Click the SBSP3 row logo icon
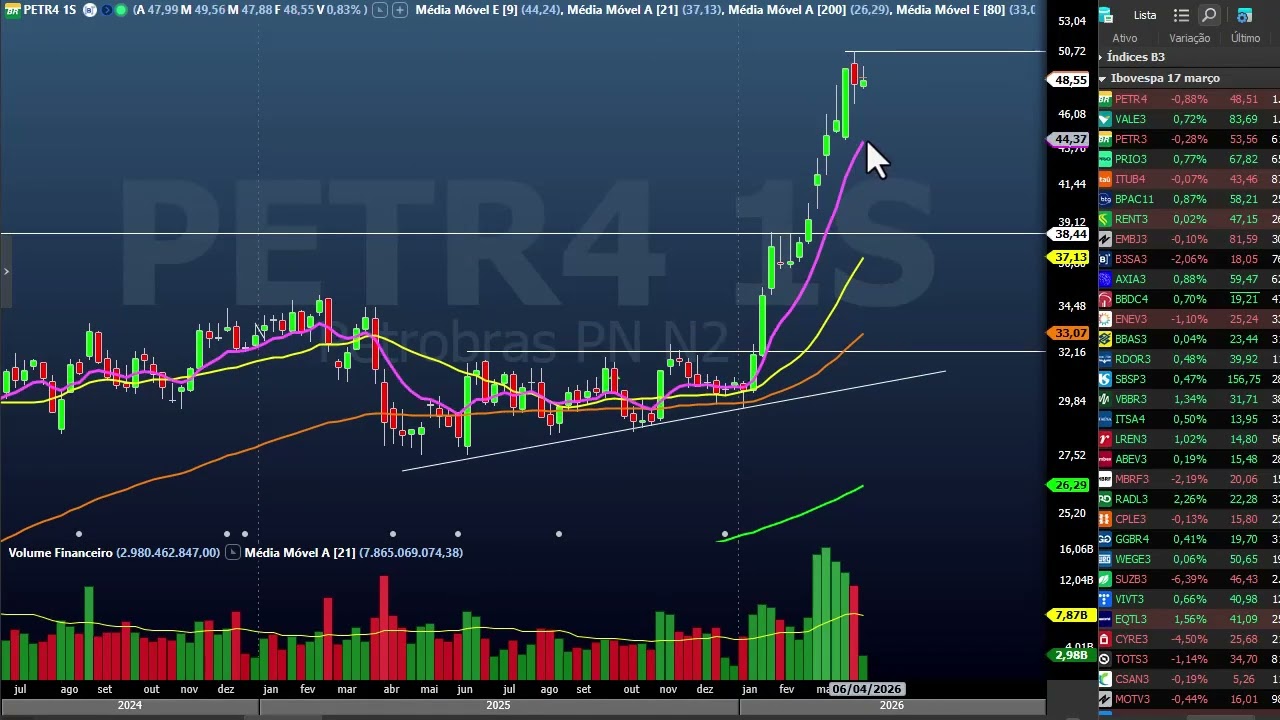 (x=1105, y=379)
